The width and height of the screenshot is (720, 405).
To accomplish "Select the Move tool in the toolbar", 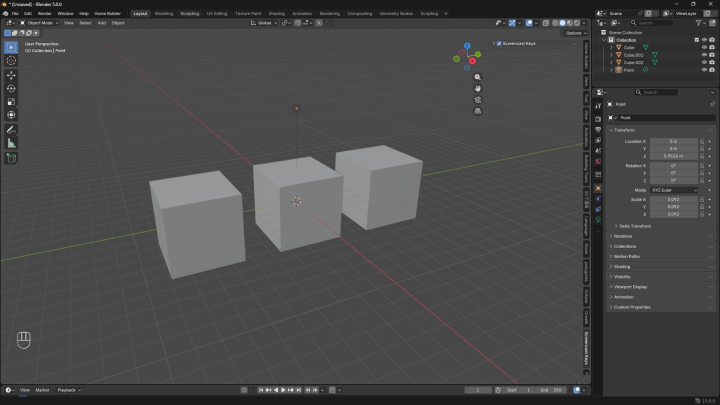I will point(11,75).
